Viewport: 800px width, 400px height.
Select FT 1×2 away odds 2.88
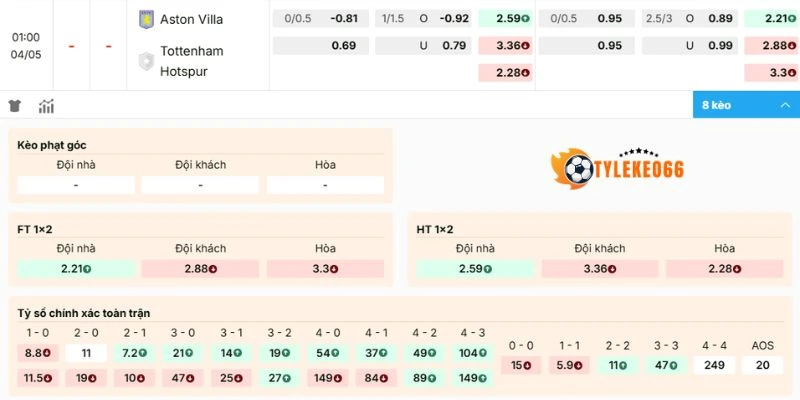pyautogui.click(x=201, y=269)
